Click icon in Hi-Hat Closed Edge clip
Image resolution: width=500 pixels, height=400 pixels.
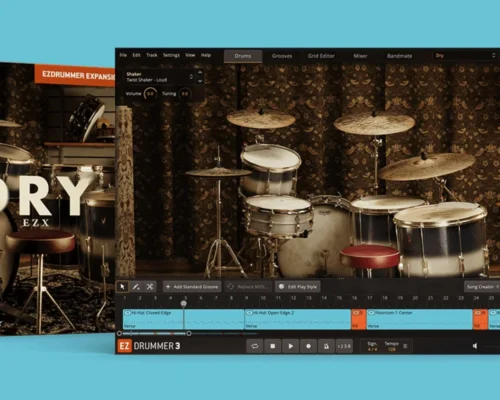tap(128, 313)
